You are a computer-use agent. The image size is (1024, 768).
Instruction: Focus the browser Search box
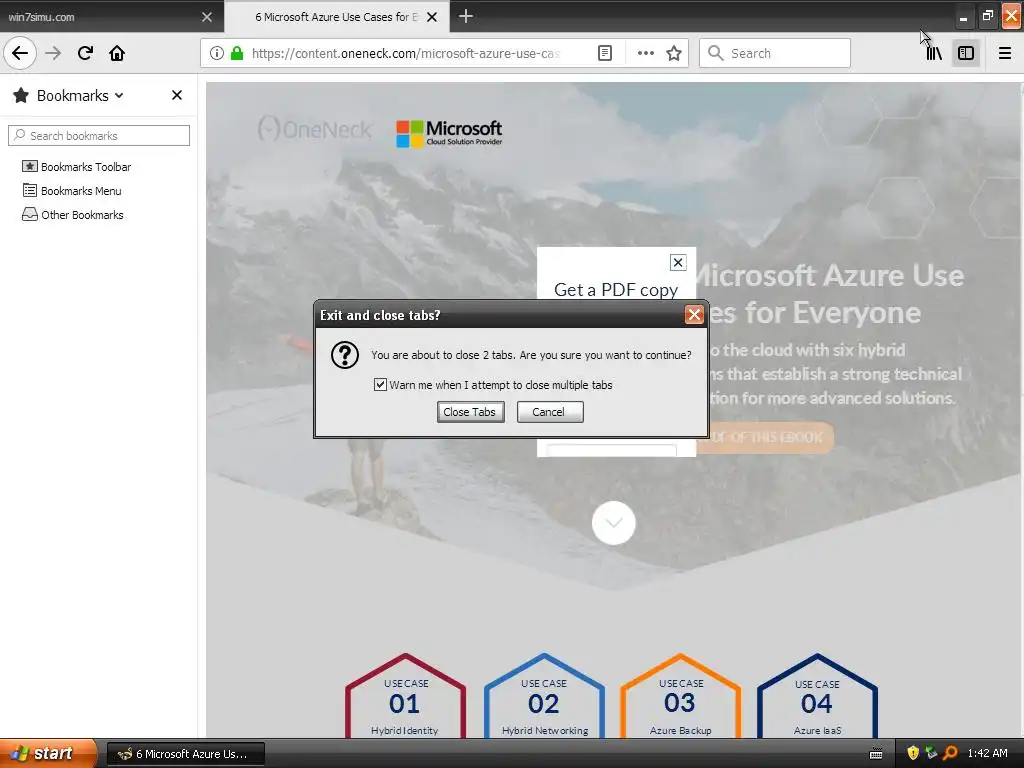tap(775, 54)
